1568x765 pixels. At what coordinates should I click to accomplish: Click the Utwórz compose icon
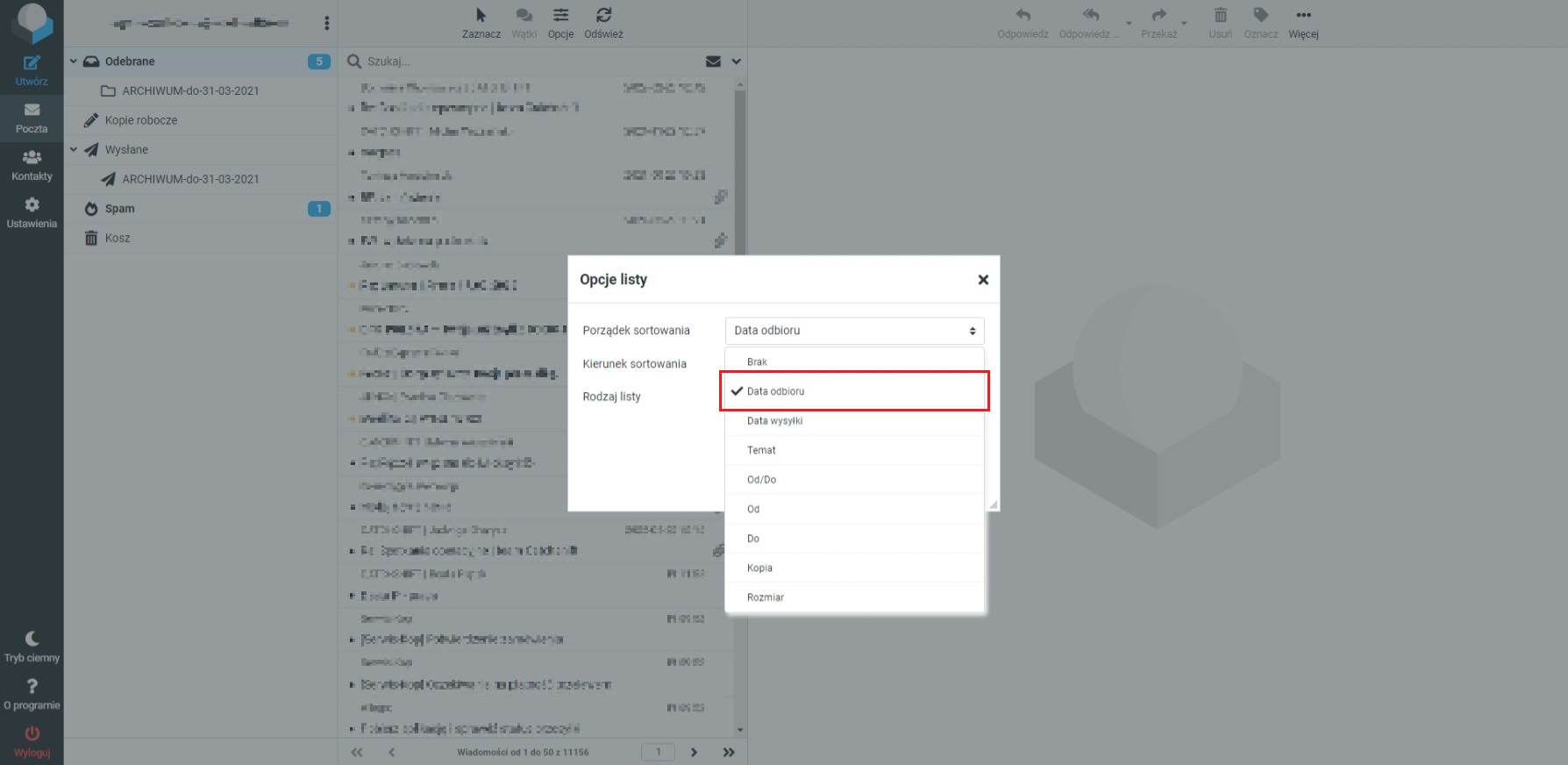coord(32,63)
